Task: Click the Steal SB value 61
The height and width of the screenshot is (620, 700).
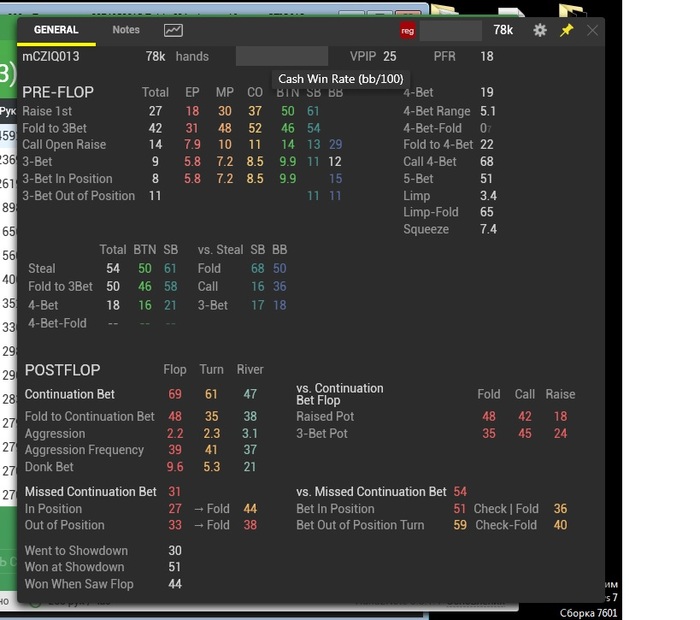Action: point(170,268)
